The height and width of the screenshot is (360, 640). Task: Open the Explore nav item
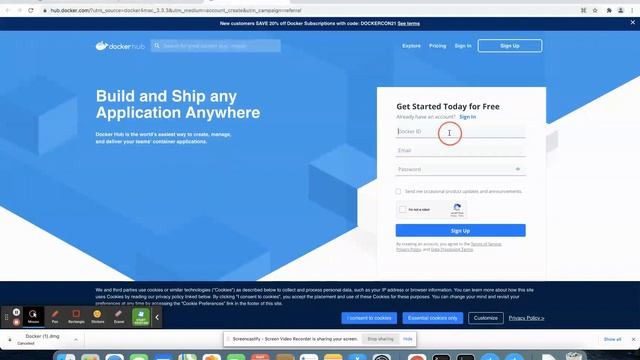pos(411,46)
